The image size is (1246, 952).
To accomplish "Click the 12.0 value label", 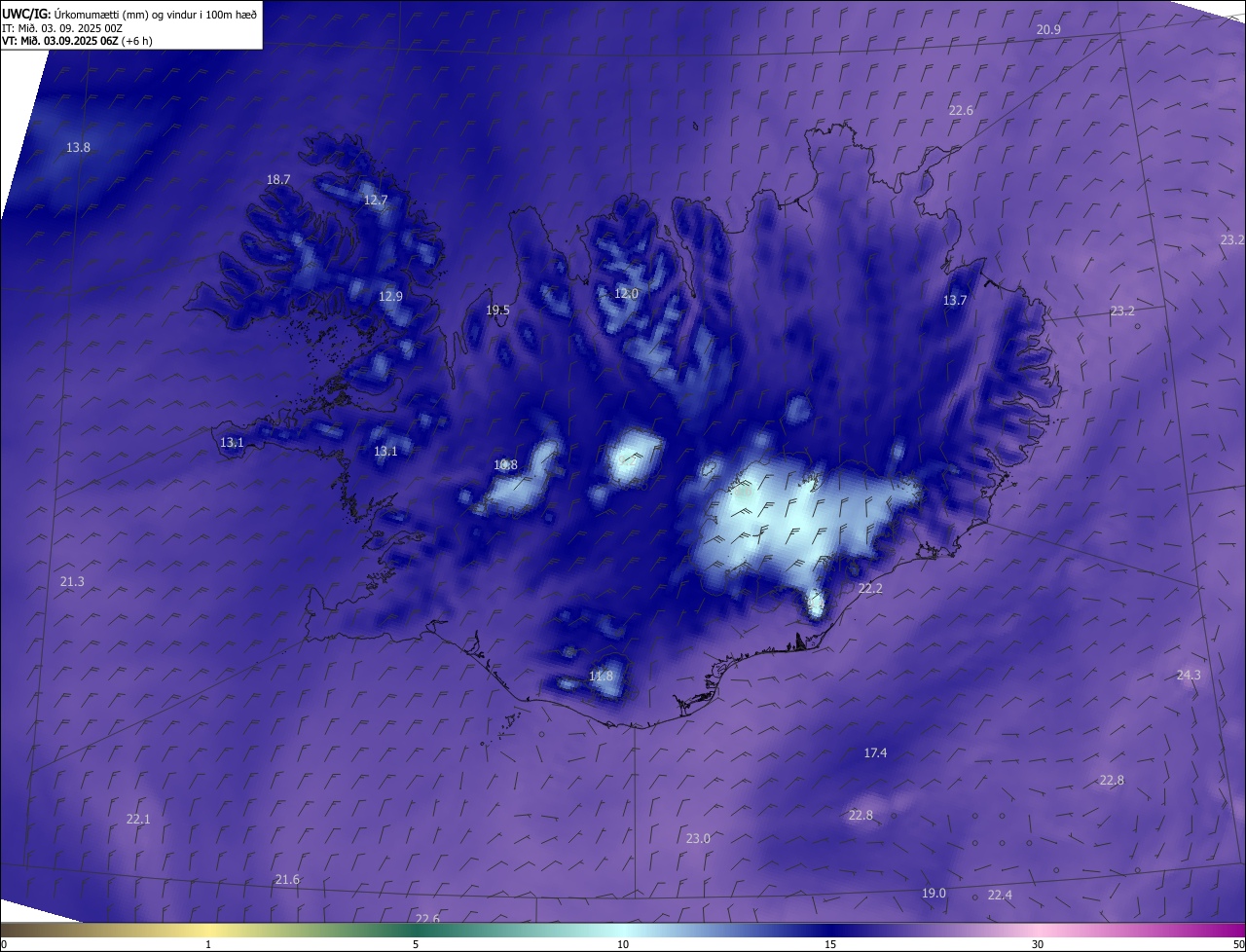I will pyautogui.click(x=626, y=294).
